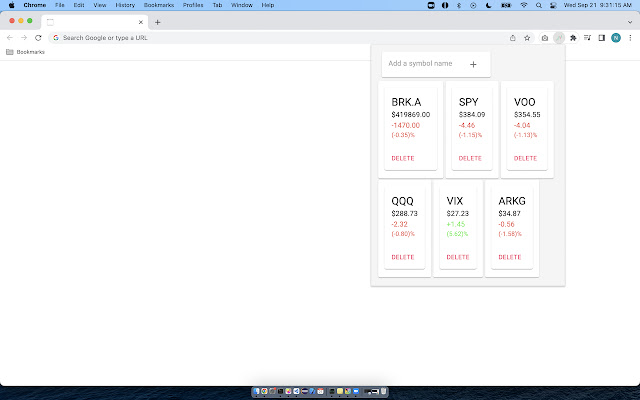Open the Tab menu
This screenshot has height=400, width=640.
pyautogui.click(x=217, y=5)
